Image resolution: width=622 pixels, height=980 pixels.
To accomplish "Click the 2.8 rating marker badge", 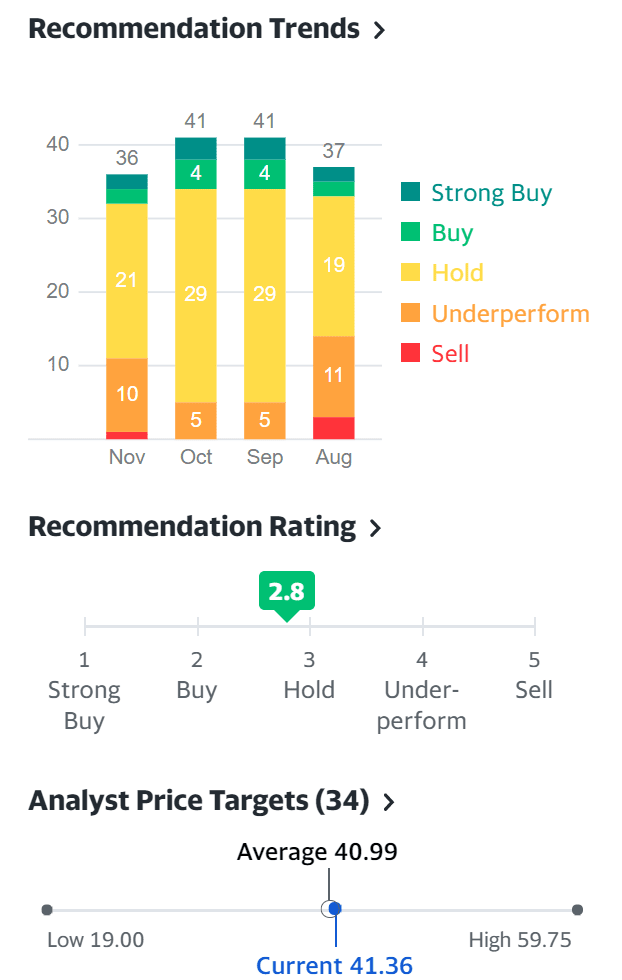I will (x=287, y=592).
